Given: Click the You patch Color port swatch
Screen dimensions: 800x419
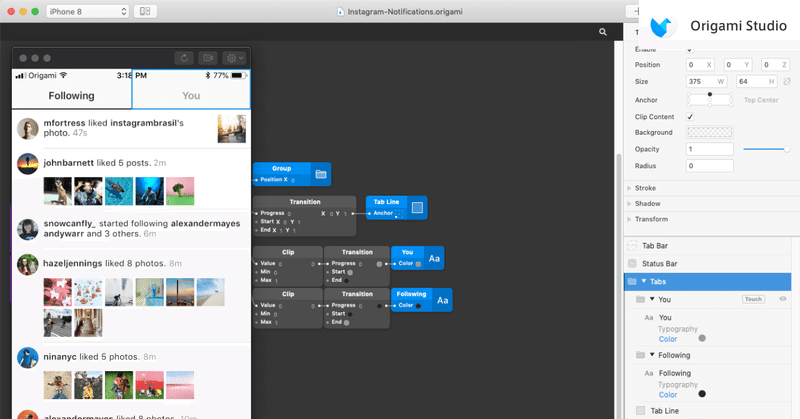Looking at the screenshot, I should pos(418,264).
